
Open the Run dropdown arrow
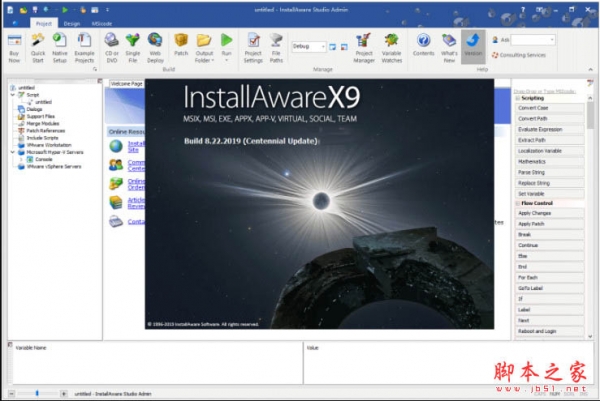click(x=227, y=60)
